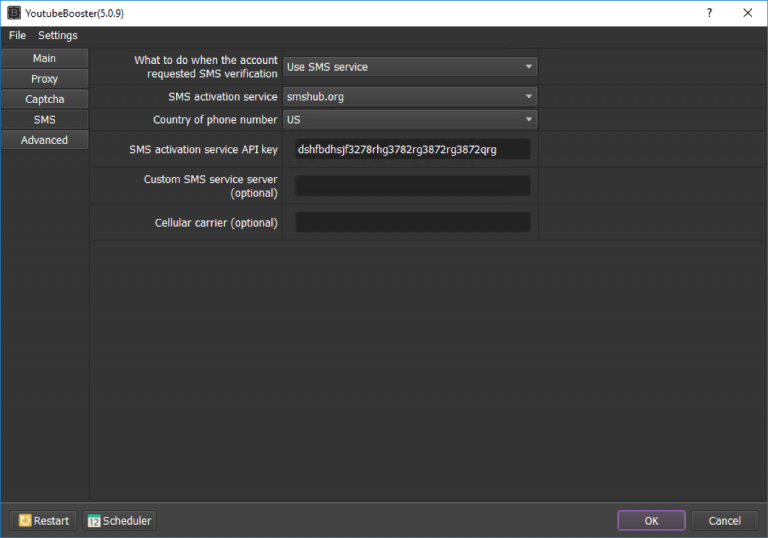Expand the Country of phone number dropdown
Screen dimensions: 768x538
410,120
